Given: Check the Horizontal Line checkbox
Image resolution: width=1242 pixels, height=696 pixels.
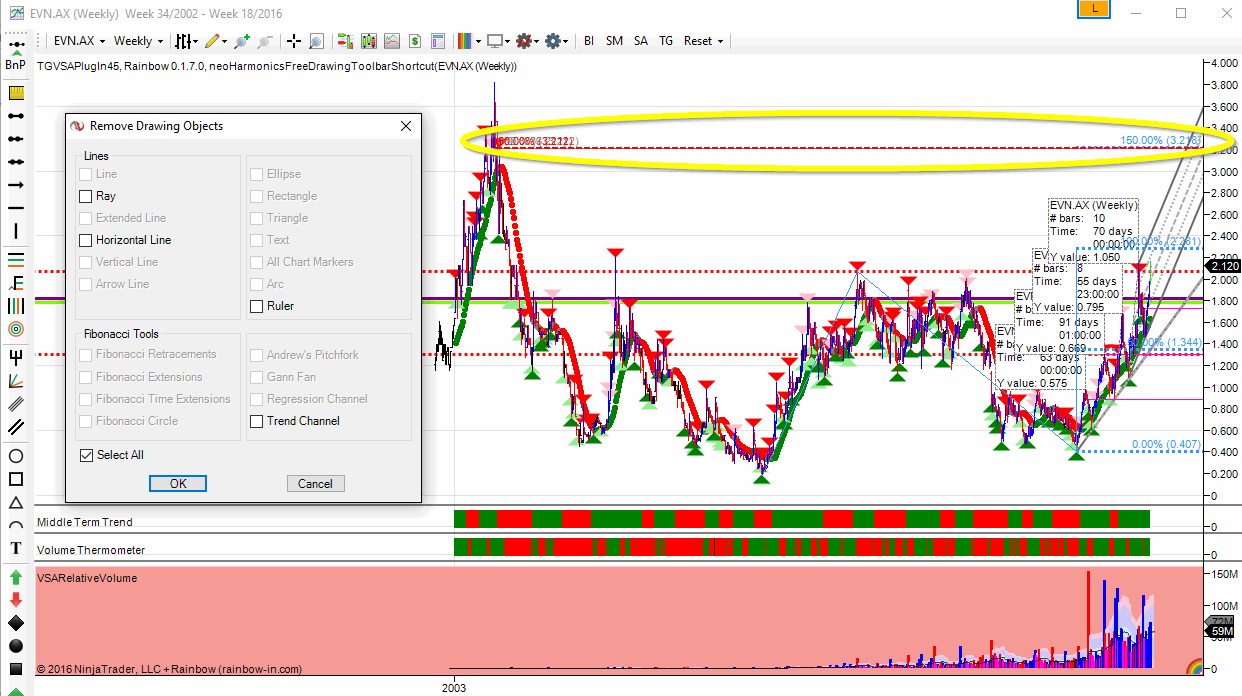Looking at the screenshot, I should point(85,240).
